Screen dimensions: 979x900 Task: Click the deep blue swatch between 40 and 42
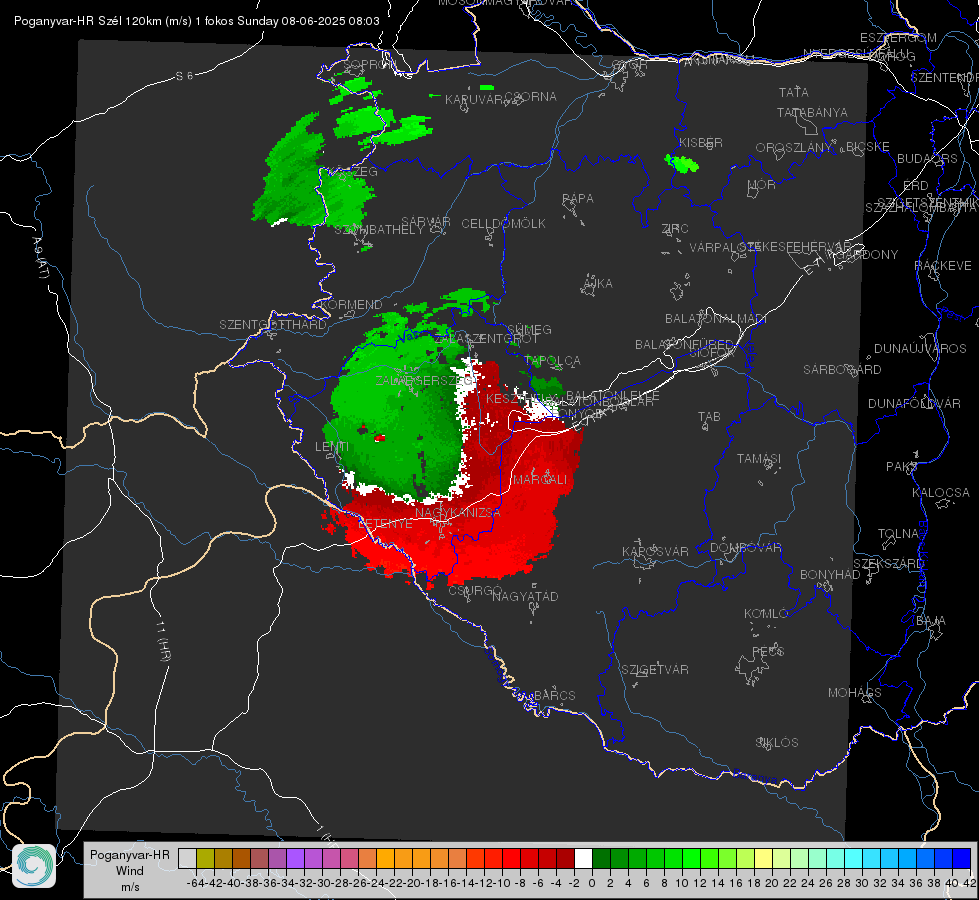[x=962, y=858]
